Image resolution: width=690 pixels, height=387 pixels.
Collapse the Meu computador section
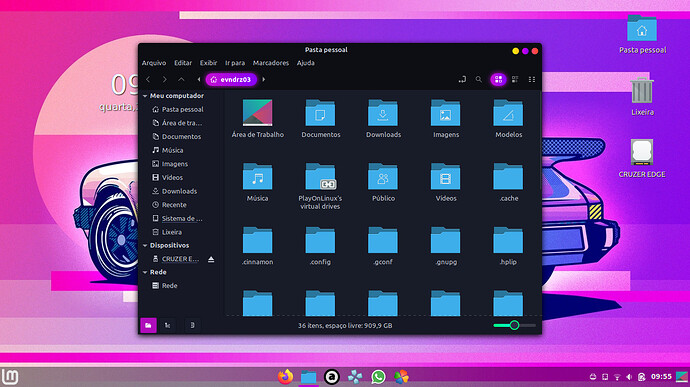[145, 96]
